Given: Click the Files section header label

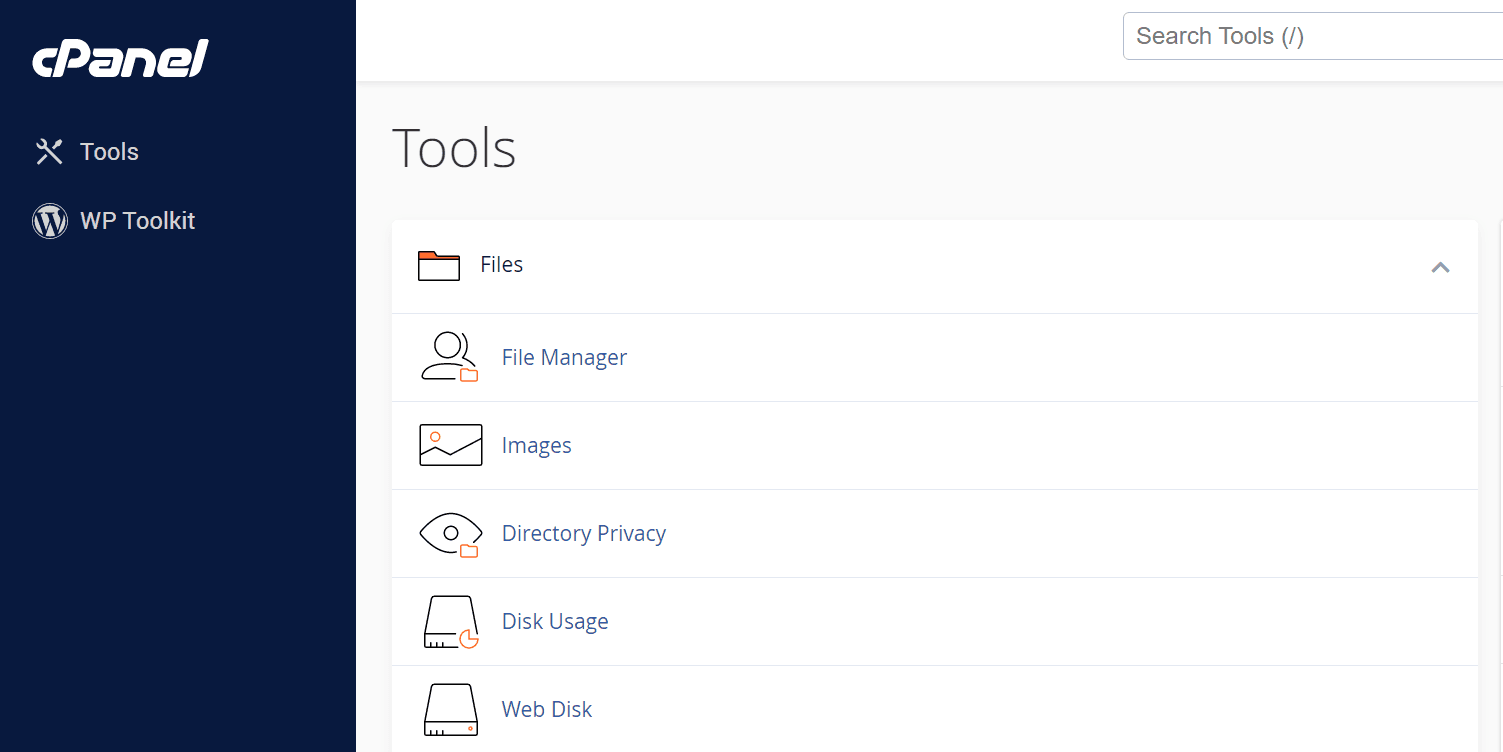Looking at the screenshot, I should pyautogui.click(x=501, y=265).
